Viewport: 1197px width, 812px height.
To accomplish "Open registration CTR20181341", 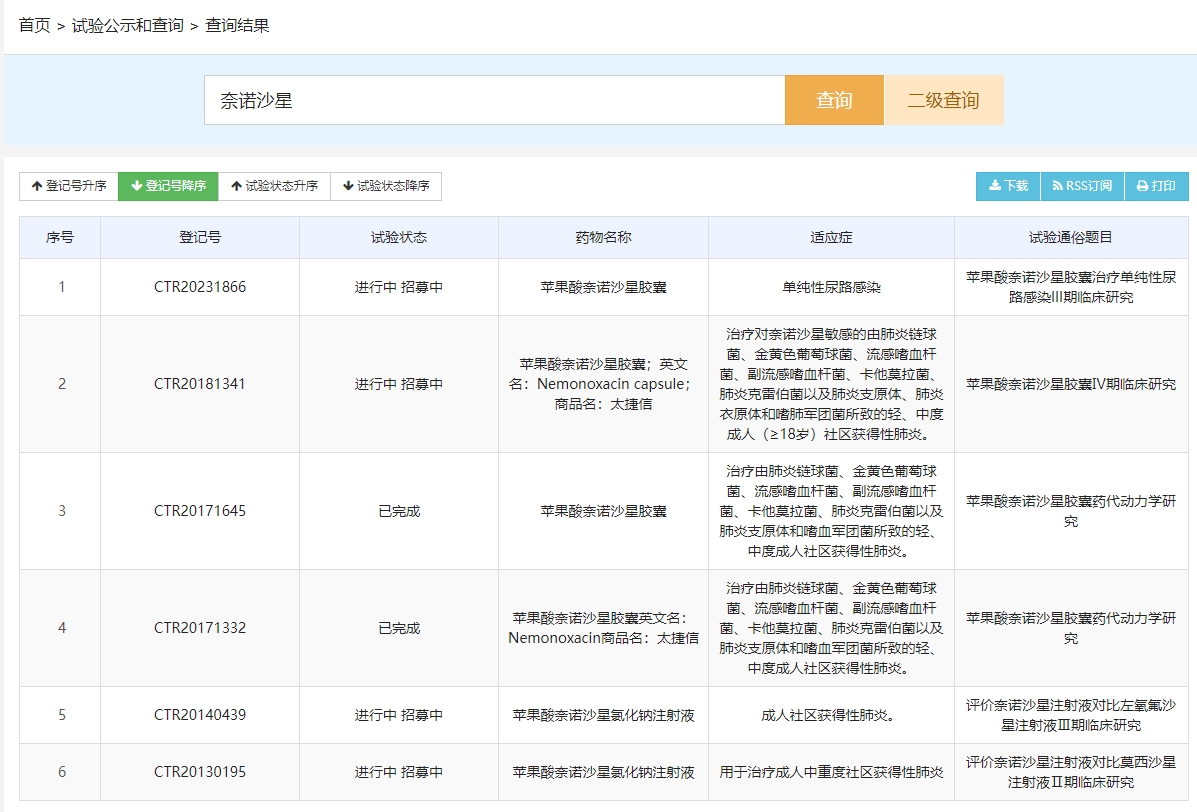I will tap(200, 384).
